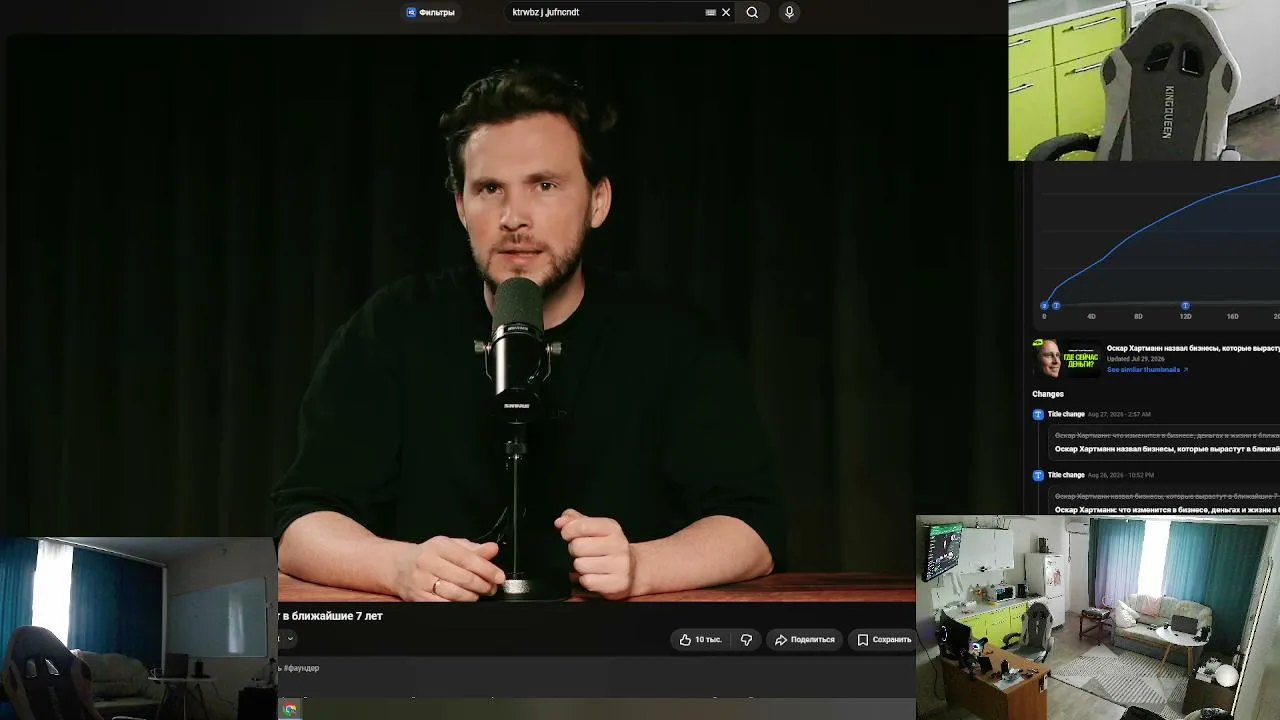Click the T icon for the Aug 26 title change
The width and height of the screenshot is (1280, 720).
(1038, 476)
